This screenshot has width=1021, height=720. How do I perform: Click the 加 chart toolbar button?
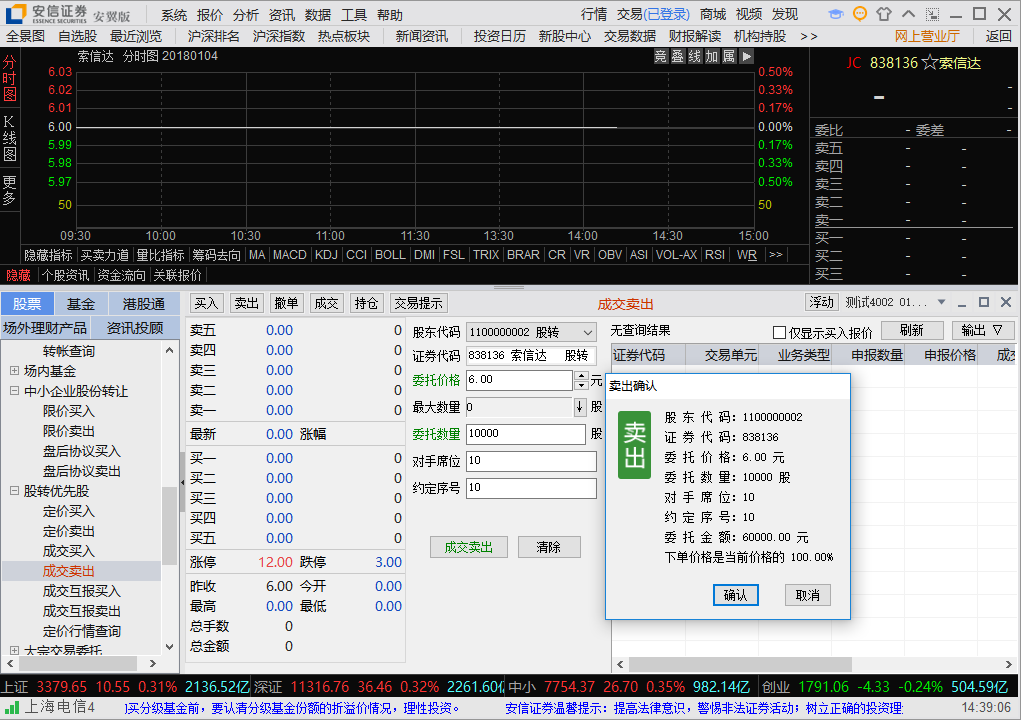click(712, 57)
